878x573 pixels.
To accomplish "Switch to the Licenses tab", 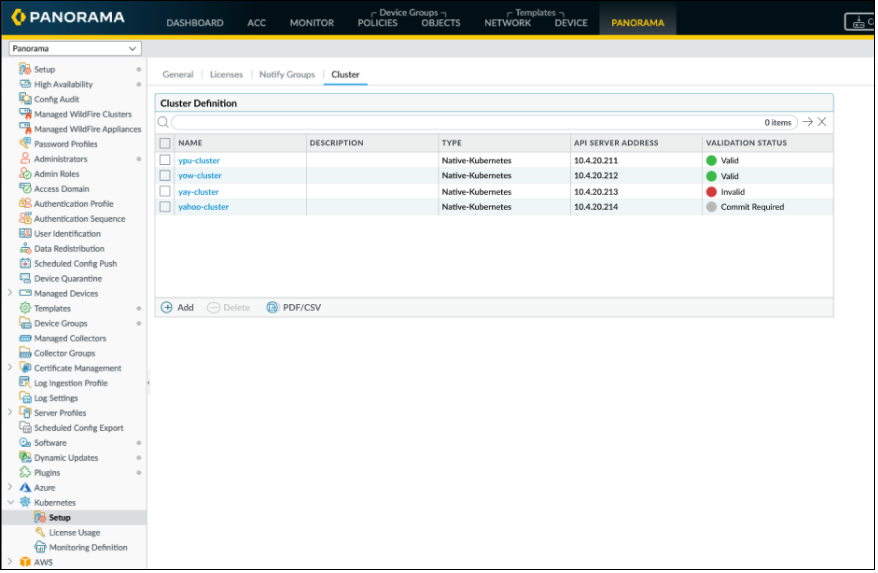I will (x=226, y=75).
